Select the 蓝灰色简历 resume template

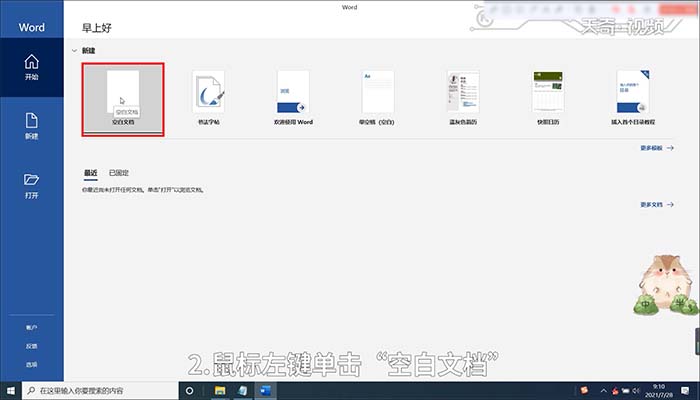463,98
